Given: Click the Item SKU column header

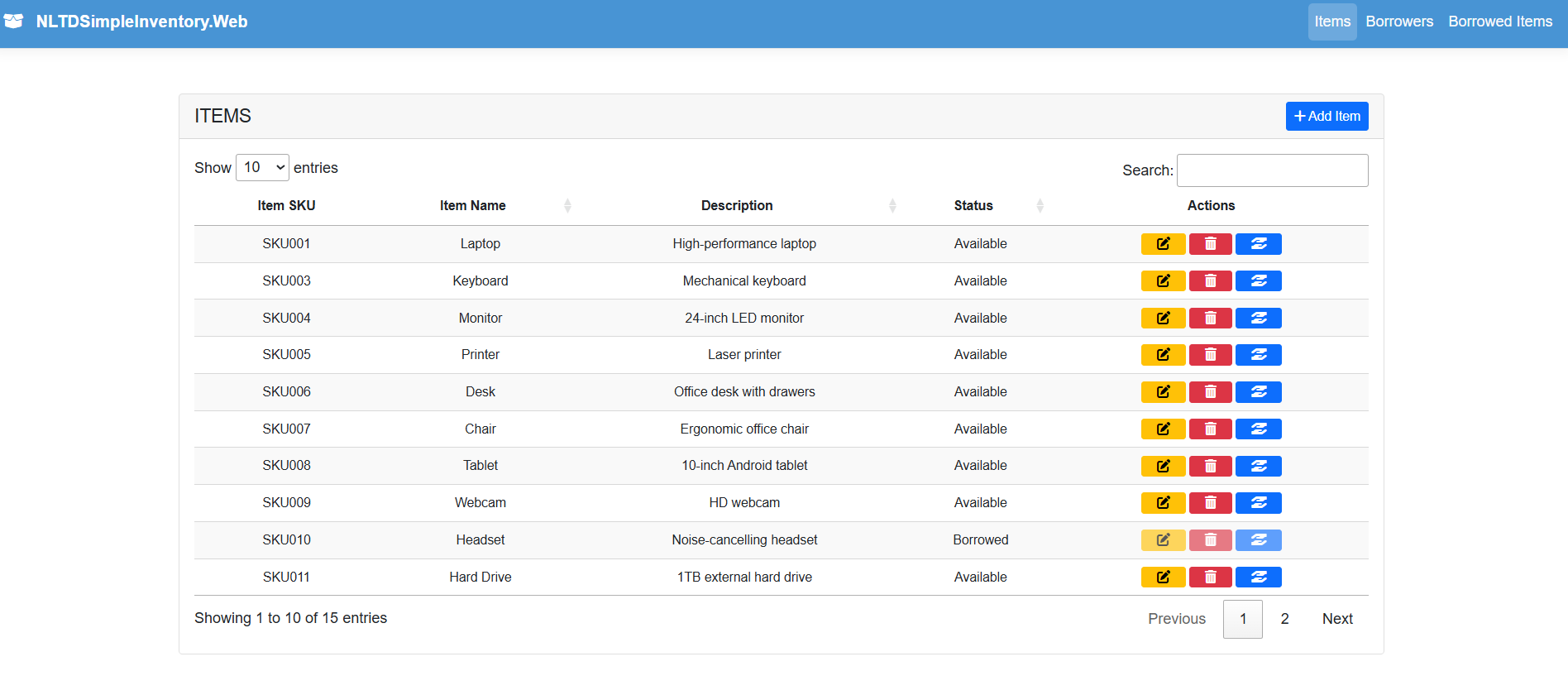Looking at the screenshot, I should (286, 205).
